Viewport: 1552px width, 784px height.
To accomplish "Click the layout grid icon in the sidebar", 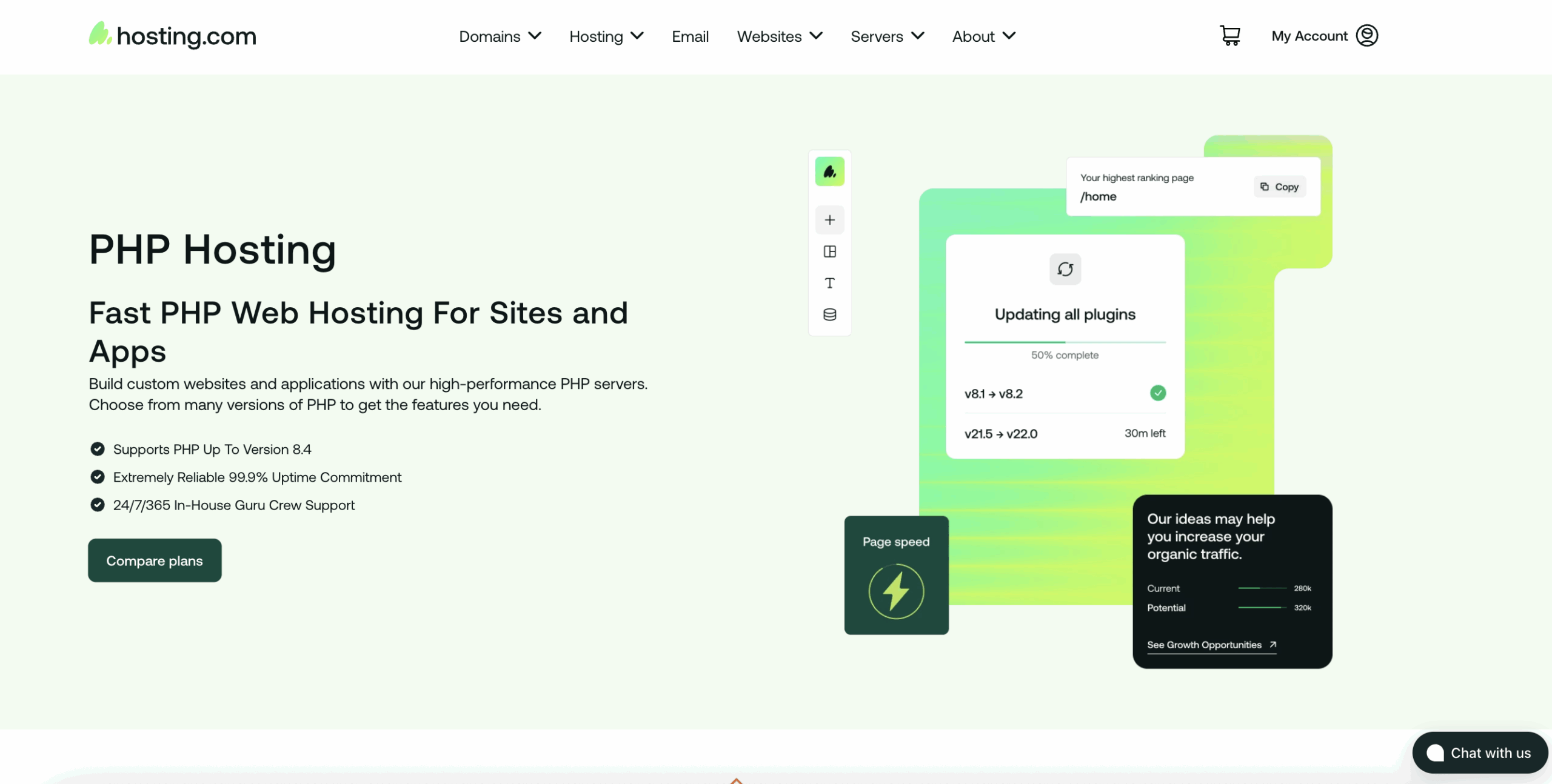I will [x=829, y=251].
